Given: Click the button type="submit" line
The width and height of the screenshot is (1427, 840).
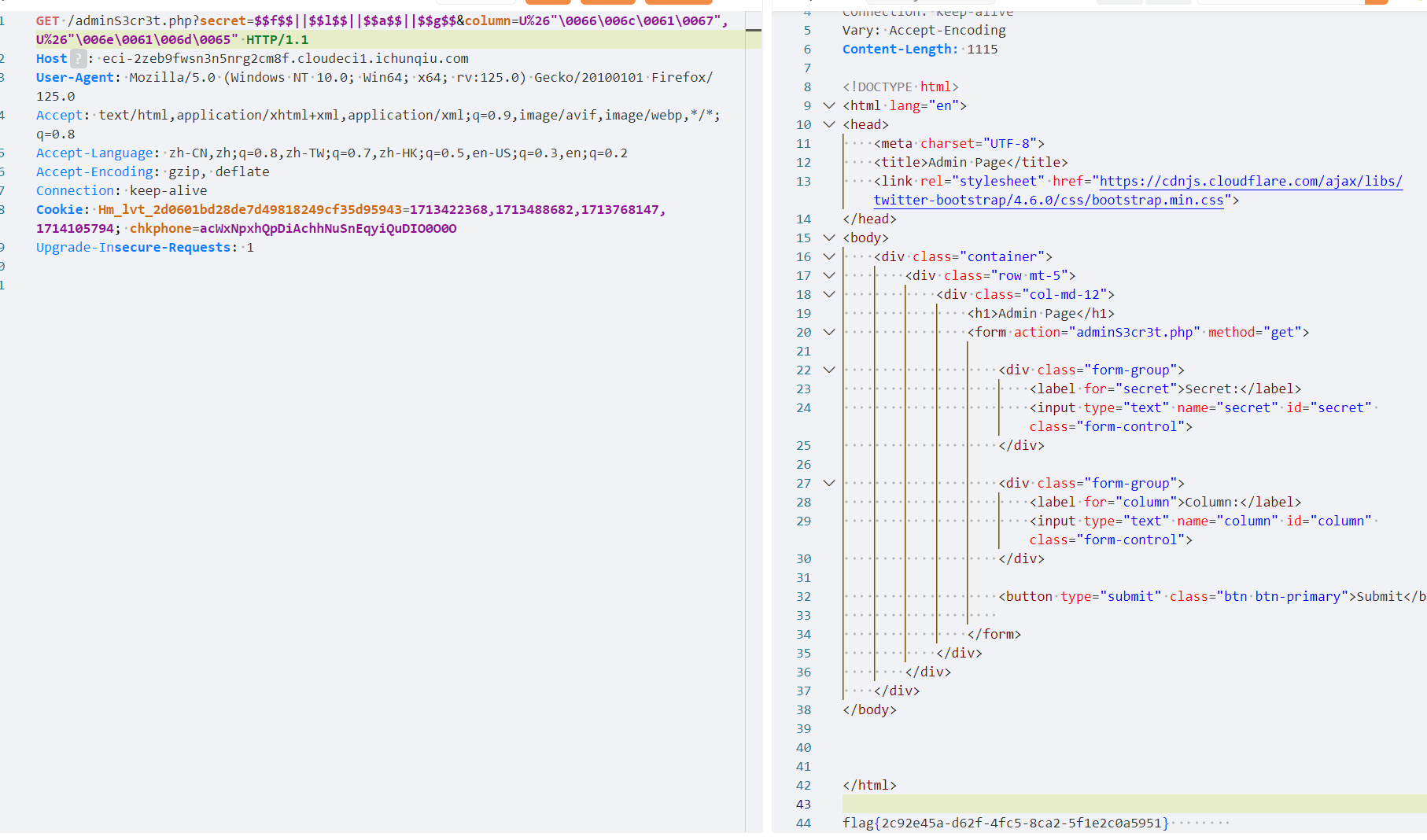Looking at the screenshot, I should pyautogui.click(x=1212, y=596).
